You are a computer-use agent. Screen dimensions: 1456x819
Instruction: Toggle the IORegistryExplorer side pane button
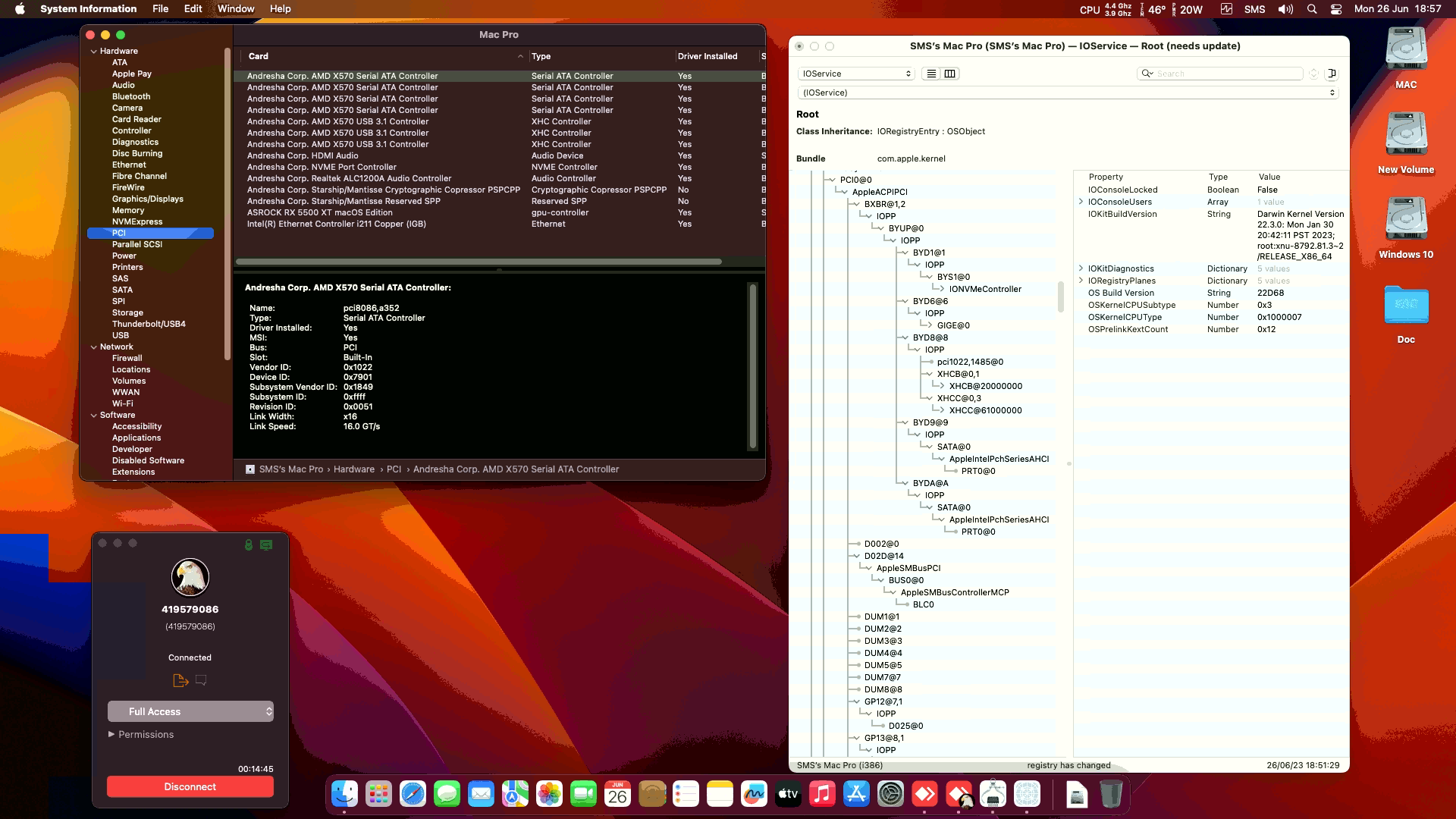tap(1332, 74)
